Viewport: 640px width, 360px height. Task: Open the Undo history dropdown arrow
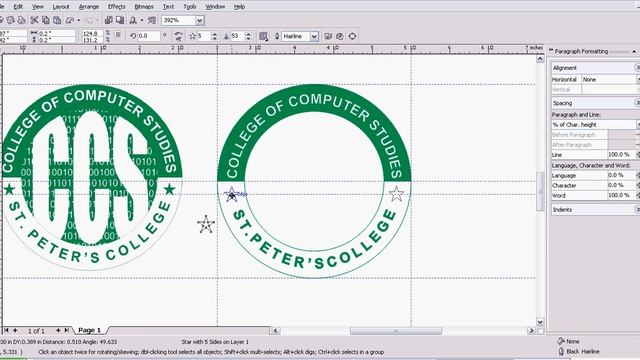coord(78,20)
